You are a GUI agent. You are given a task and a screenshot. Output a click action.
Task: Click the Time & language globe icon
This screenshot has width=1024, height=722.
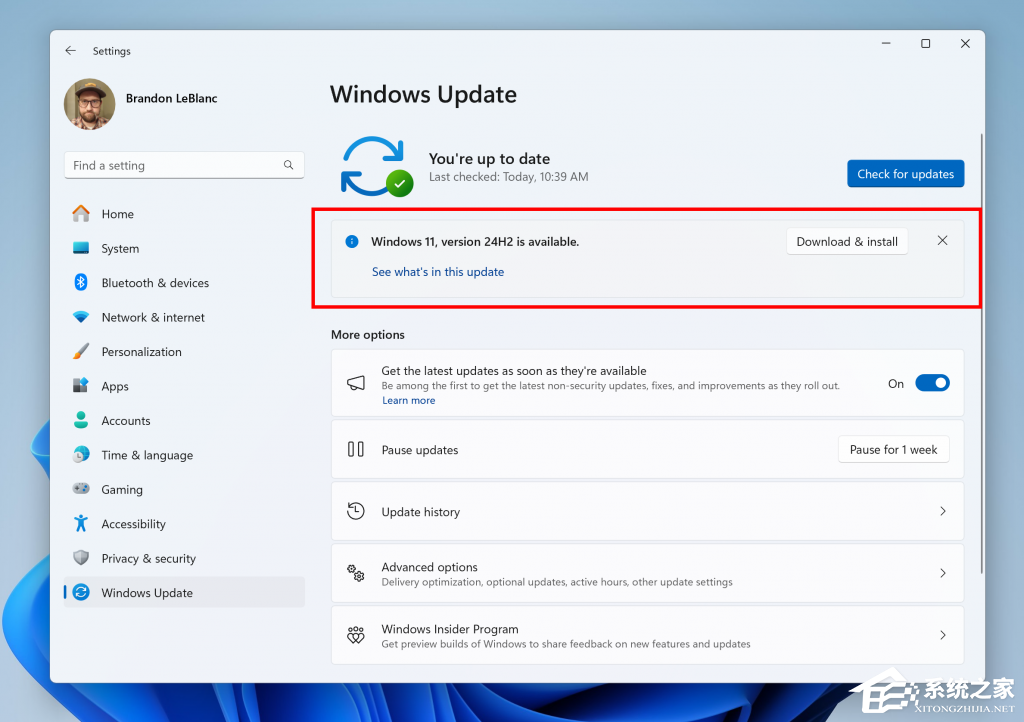[x=81, y=454]
